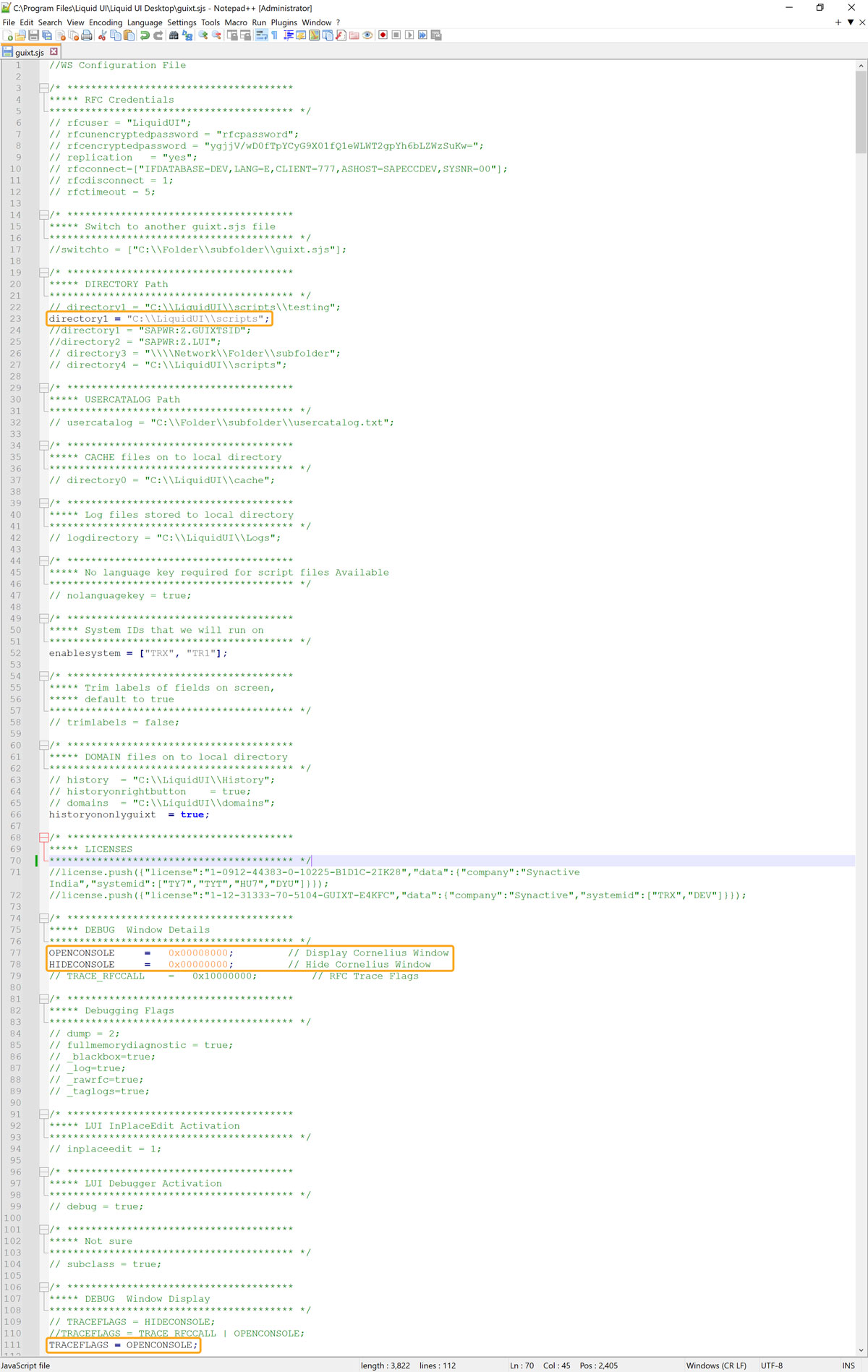Collapse USERCATALOG Path fold at line 29
868x1372 pixels.
pyautogui.click(x=43, y=388)
